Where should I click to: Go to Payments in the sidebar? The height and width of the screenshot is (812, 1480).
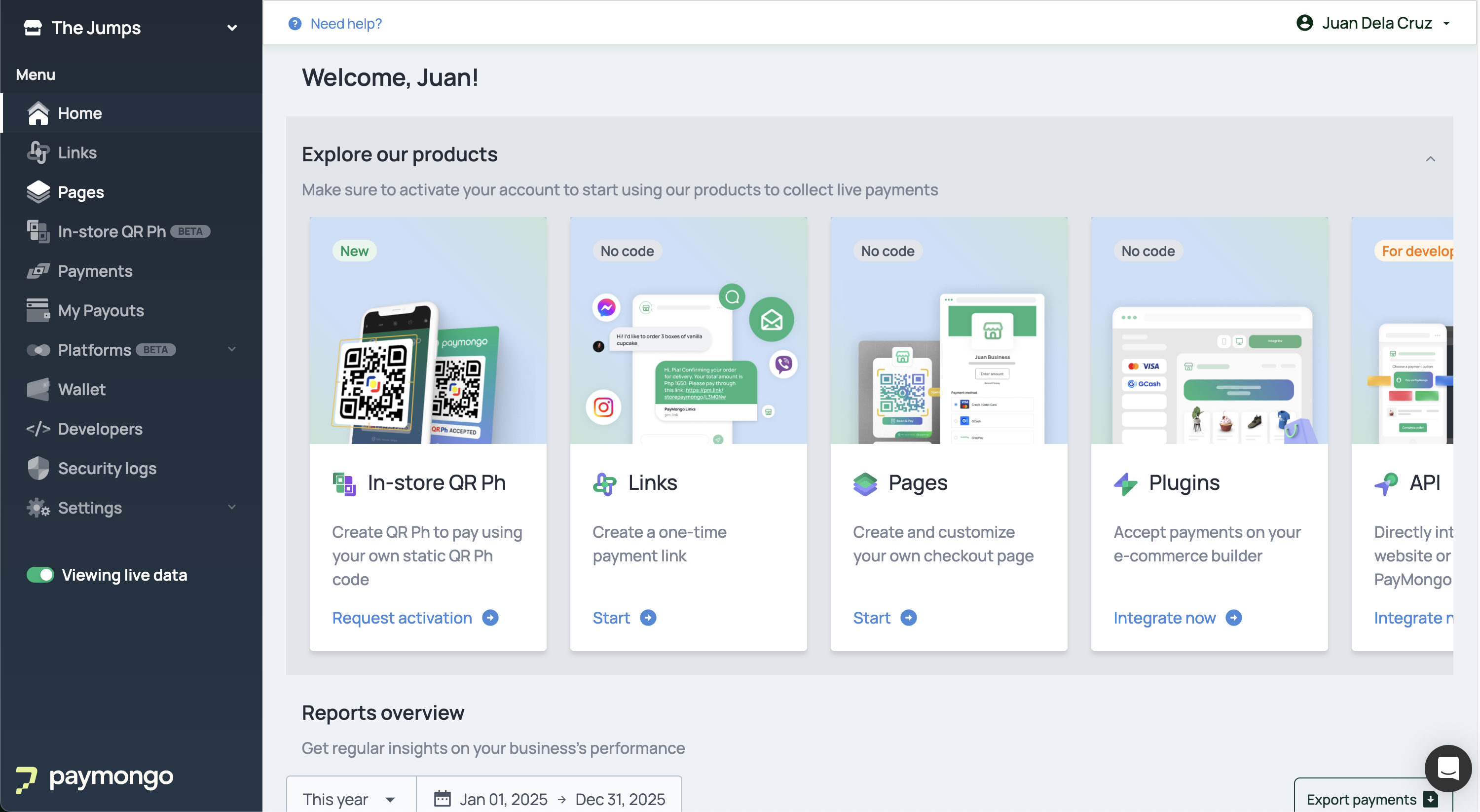[x=132, y=271]
